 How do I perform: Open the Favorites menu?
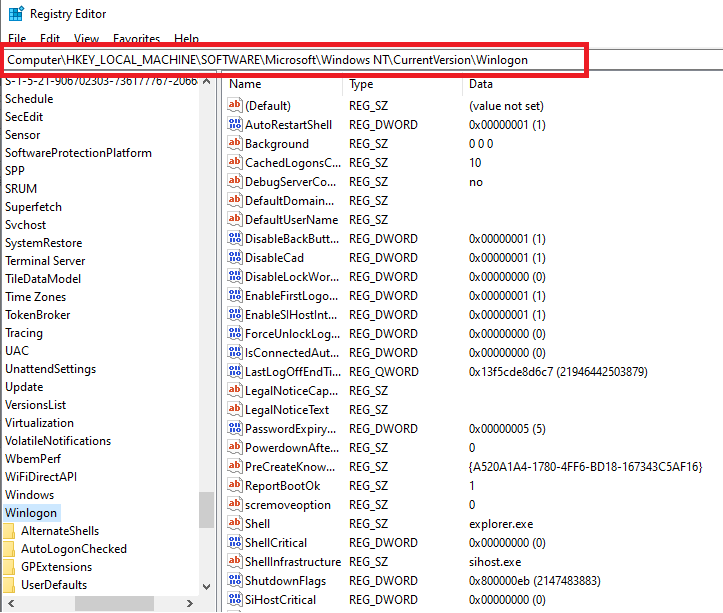pos(136,39)
